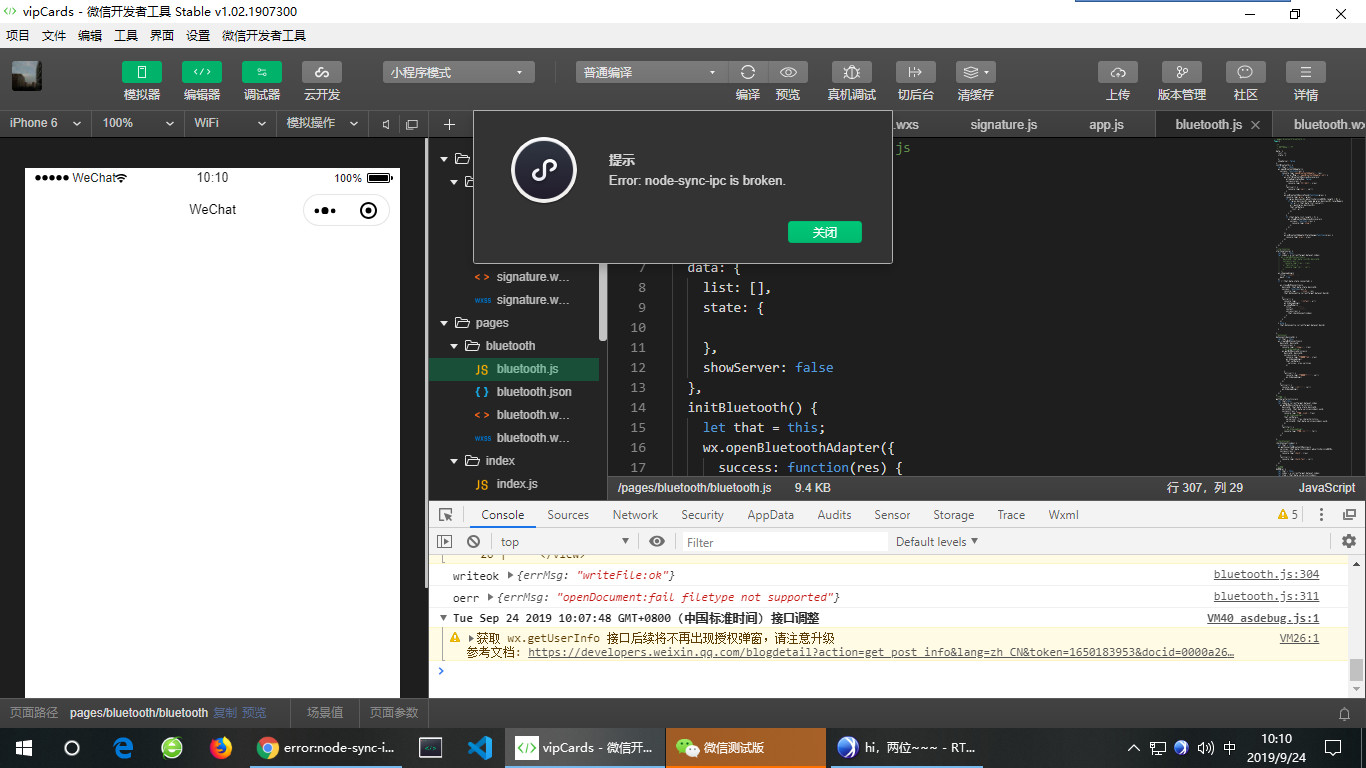Switch to the app.js editor tab
The height and width of the screenshot is (768, 1366).
[x=1106, y=124]
